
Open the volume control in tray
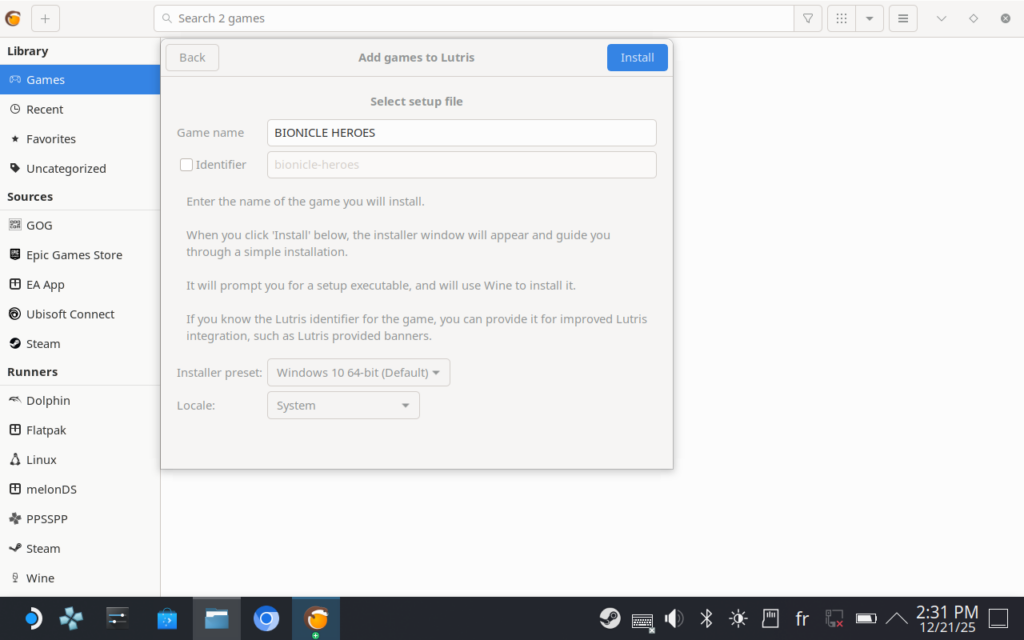tap(674, 618)
